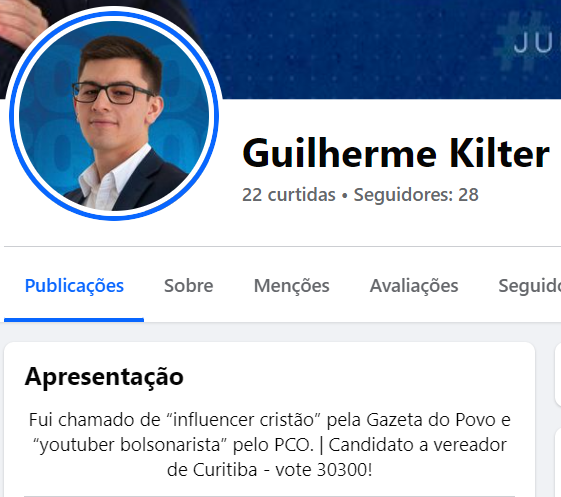Click the divider line above the tabs
The width and height of the screenshot is (561, 497).
pos(282,246)
